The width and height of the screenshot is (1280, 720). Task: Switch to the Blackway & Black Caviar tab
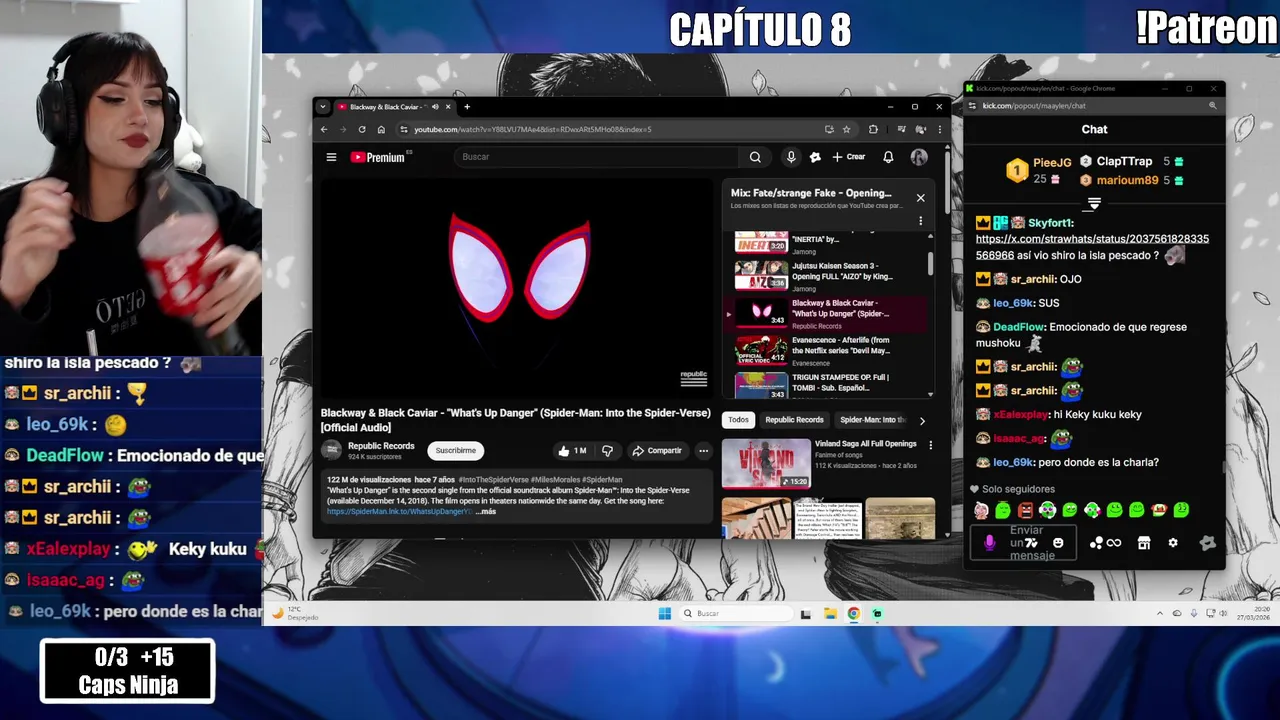click(394, 107)
